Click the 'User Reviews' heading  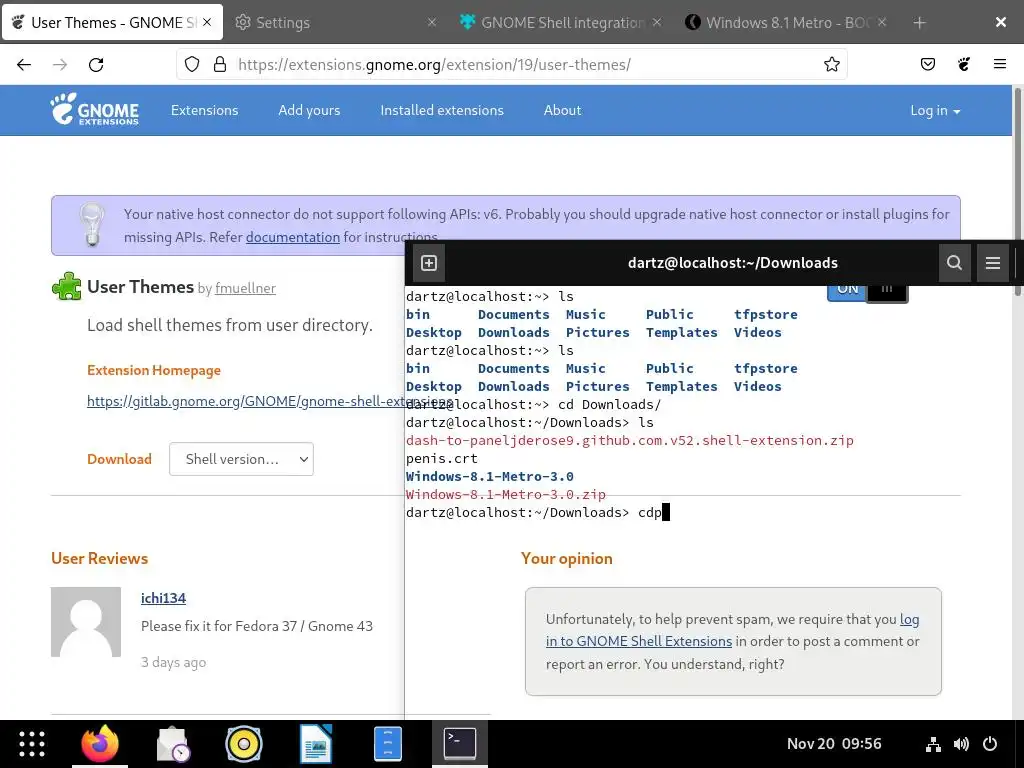tap(99, 558)
